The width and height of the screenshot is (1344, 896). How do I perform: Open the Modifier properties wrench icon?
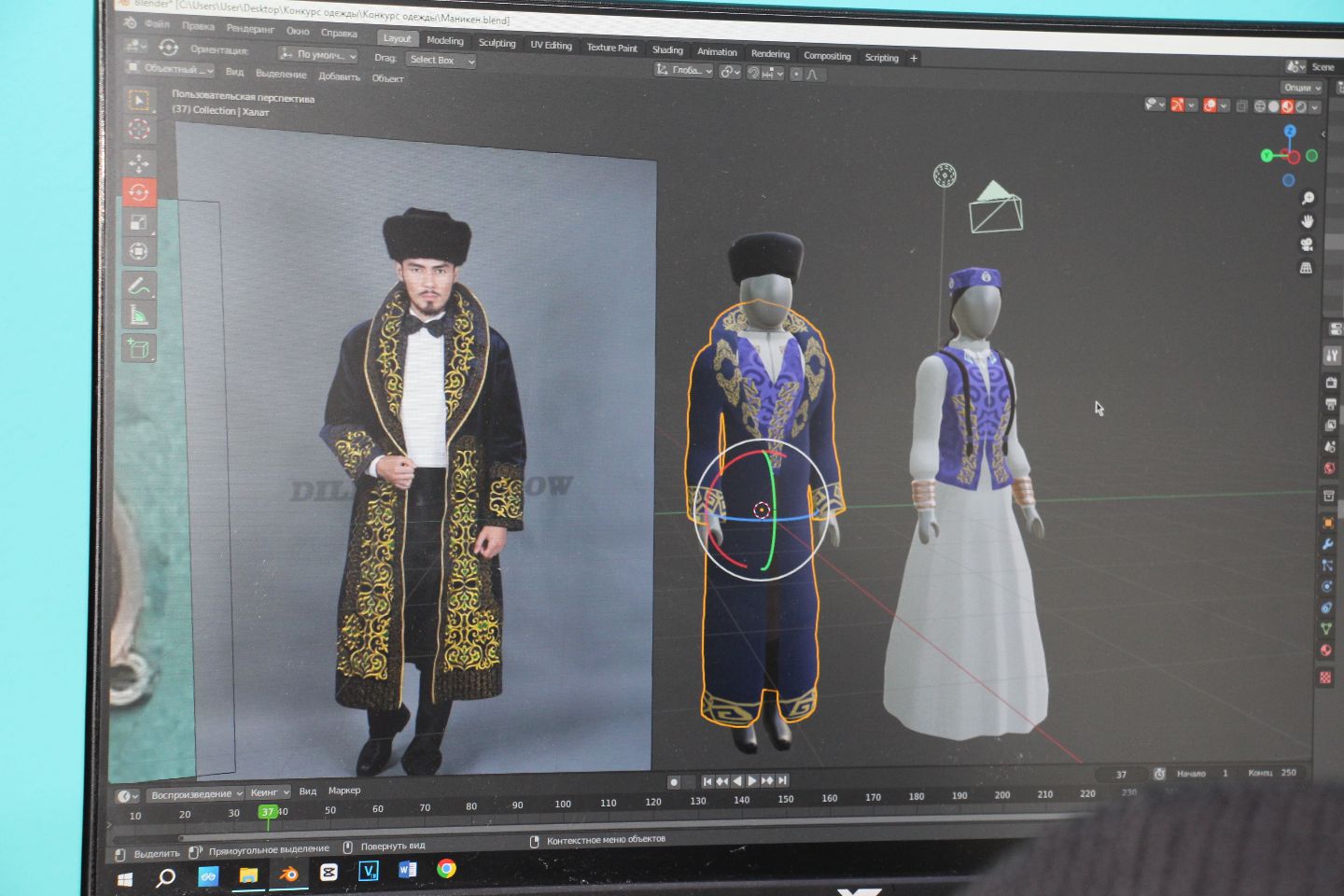(1328, 545)
